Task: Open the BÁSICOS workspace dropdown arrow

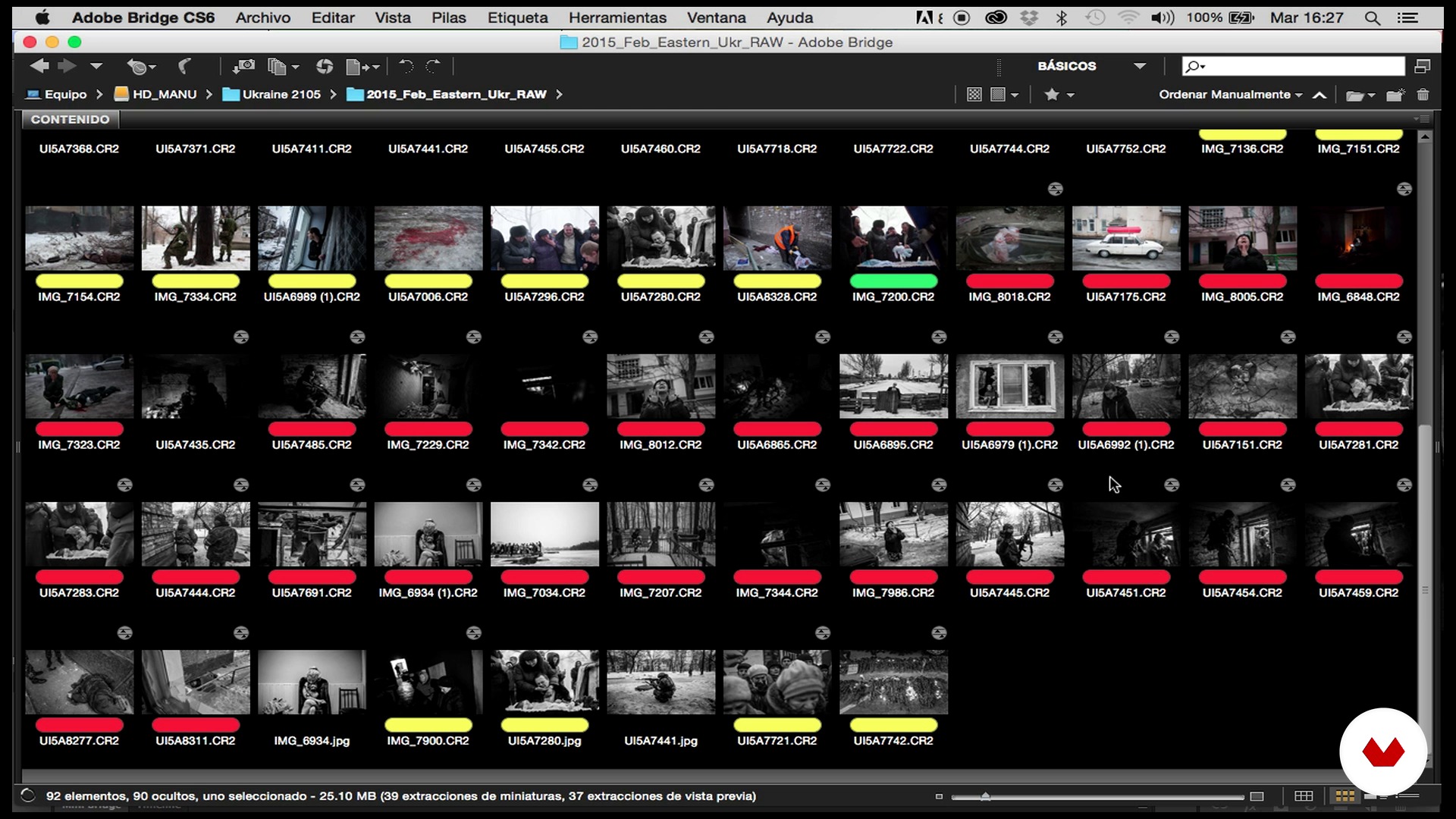Action: click(1140, 67)
